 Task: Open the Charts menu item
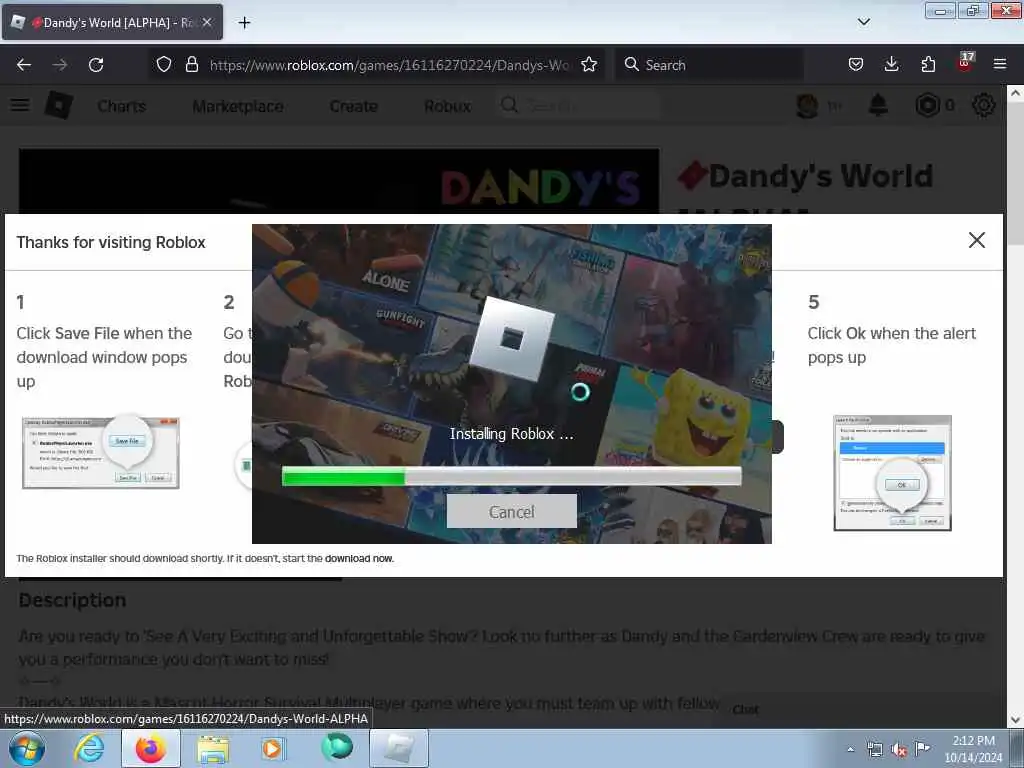121,106
